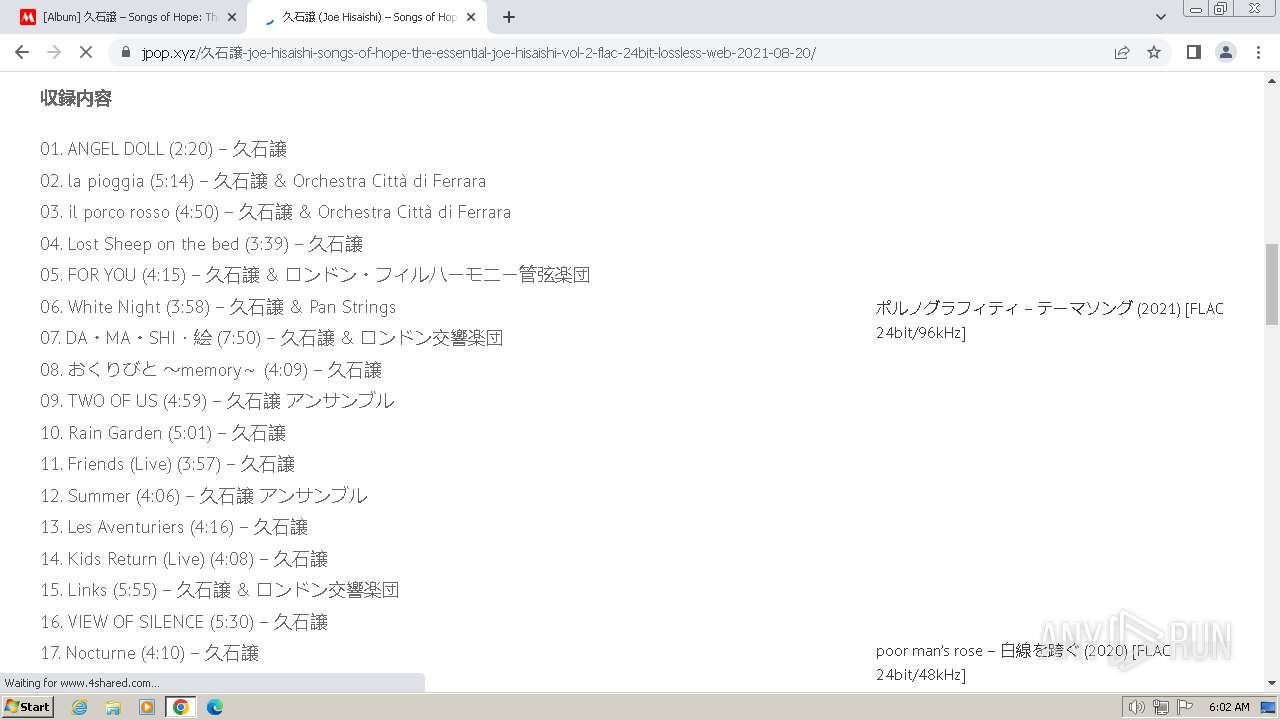The width and height of the screenshot is (1280, 720).
Task: Share this page icon in address bar
Action: point(1122,52)
